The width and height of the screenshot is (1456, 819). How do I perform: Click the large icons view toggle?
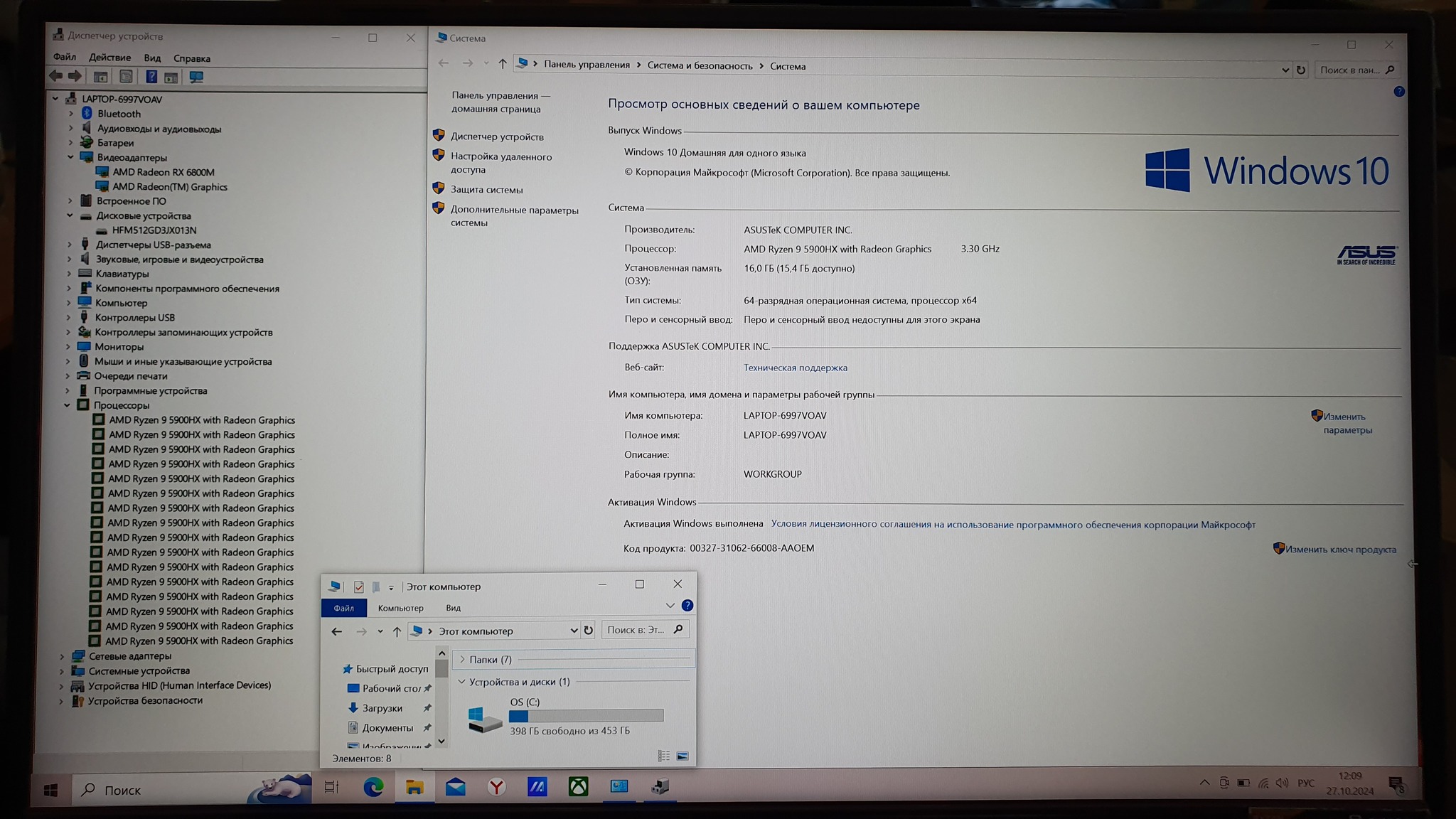tap(682, 756)
